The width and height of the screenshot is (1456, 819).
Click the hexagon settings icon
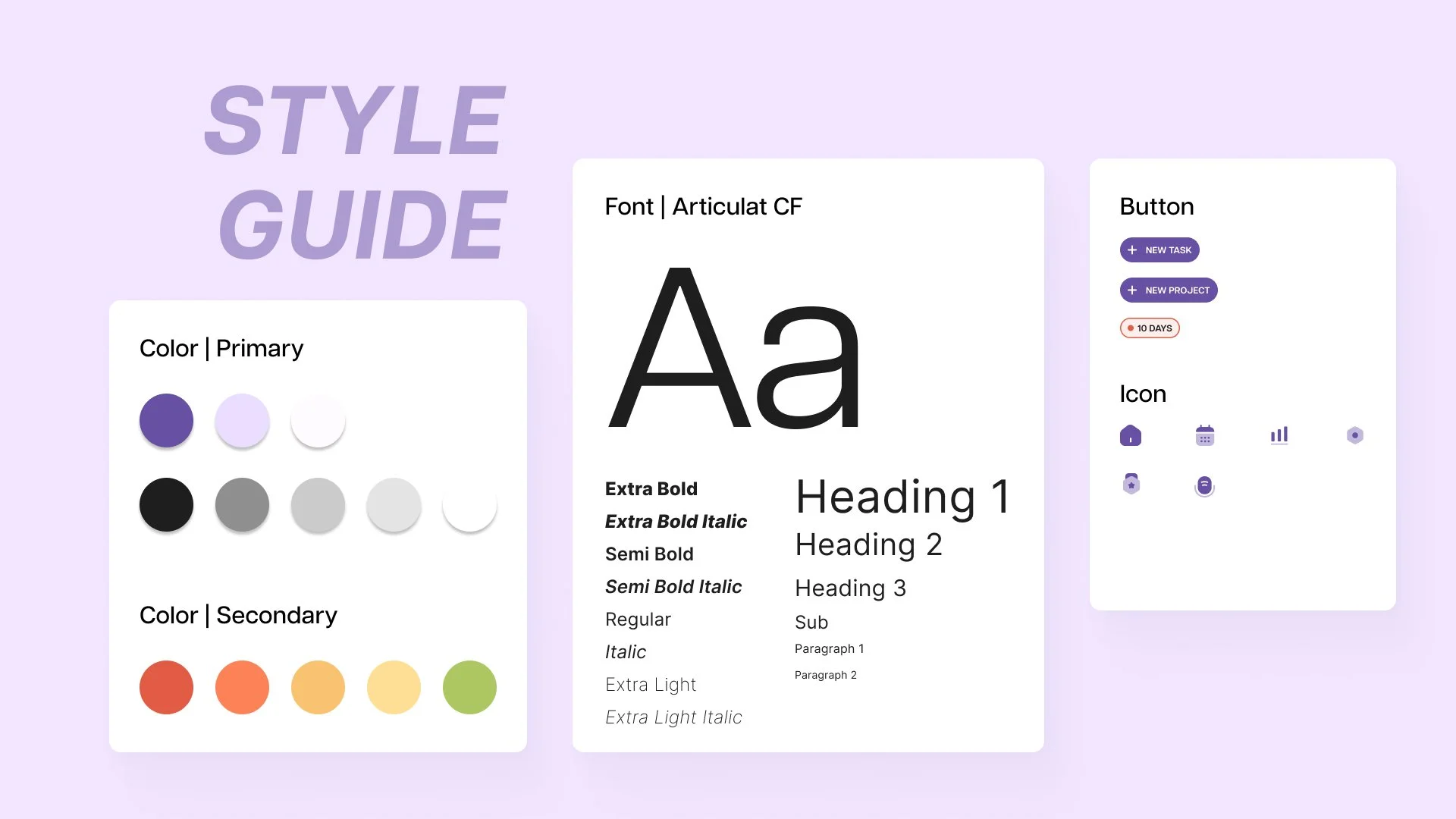click(x=1354, y=435)
